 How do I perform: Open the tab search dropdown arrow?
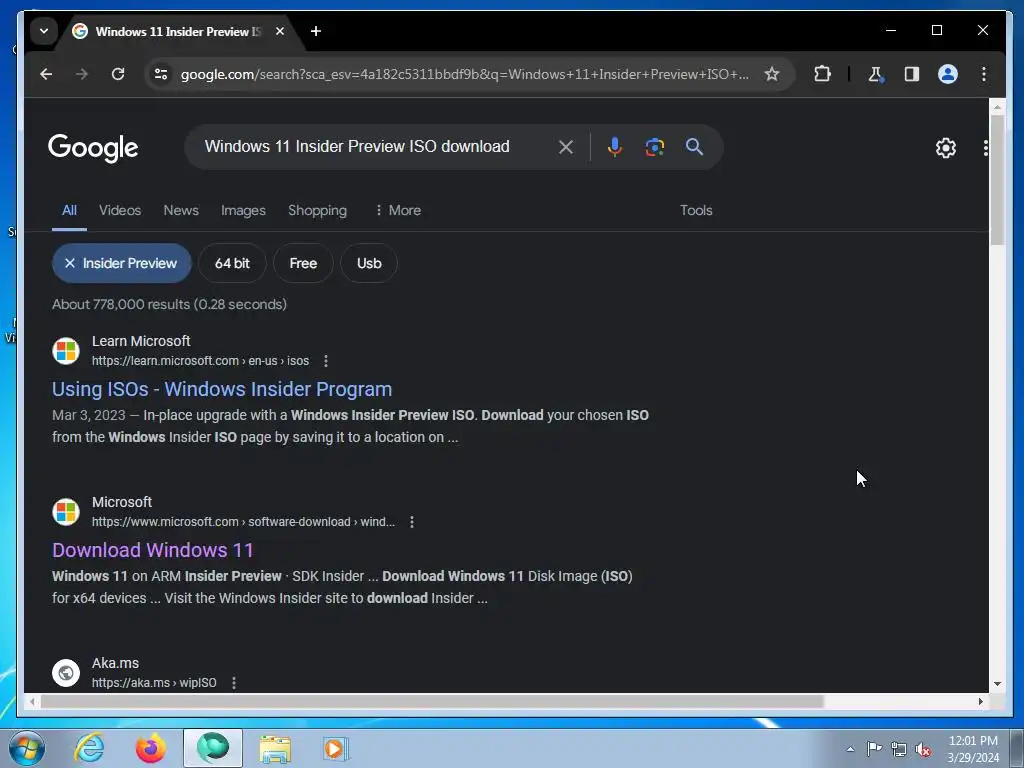44,31
